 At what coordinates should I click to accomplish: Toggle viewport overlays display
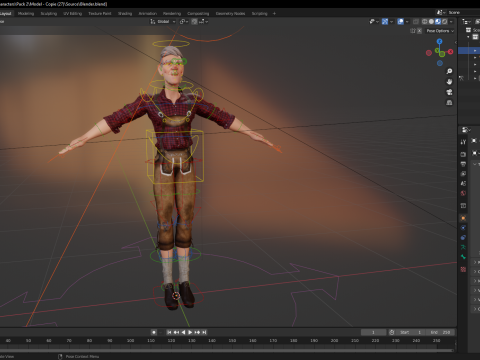401,22
